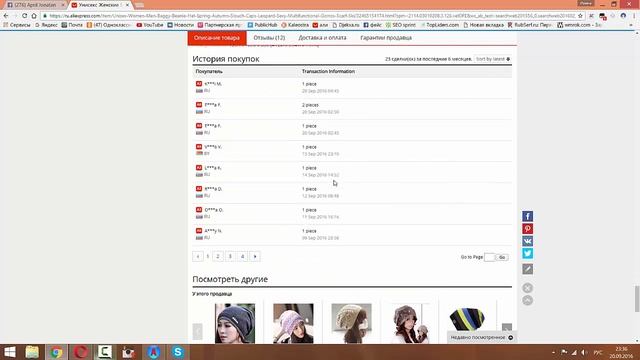The width and height of the screenshot is (640, 360).
Task: Open the Доставка и оплата tab
Action: (322, 38)
